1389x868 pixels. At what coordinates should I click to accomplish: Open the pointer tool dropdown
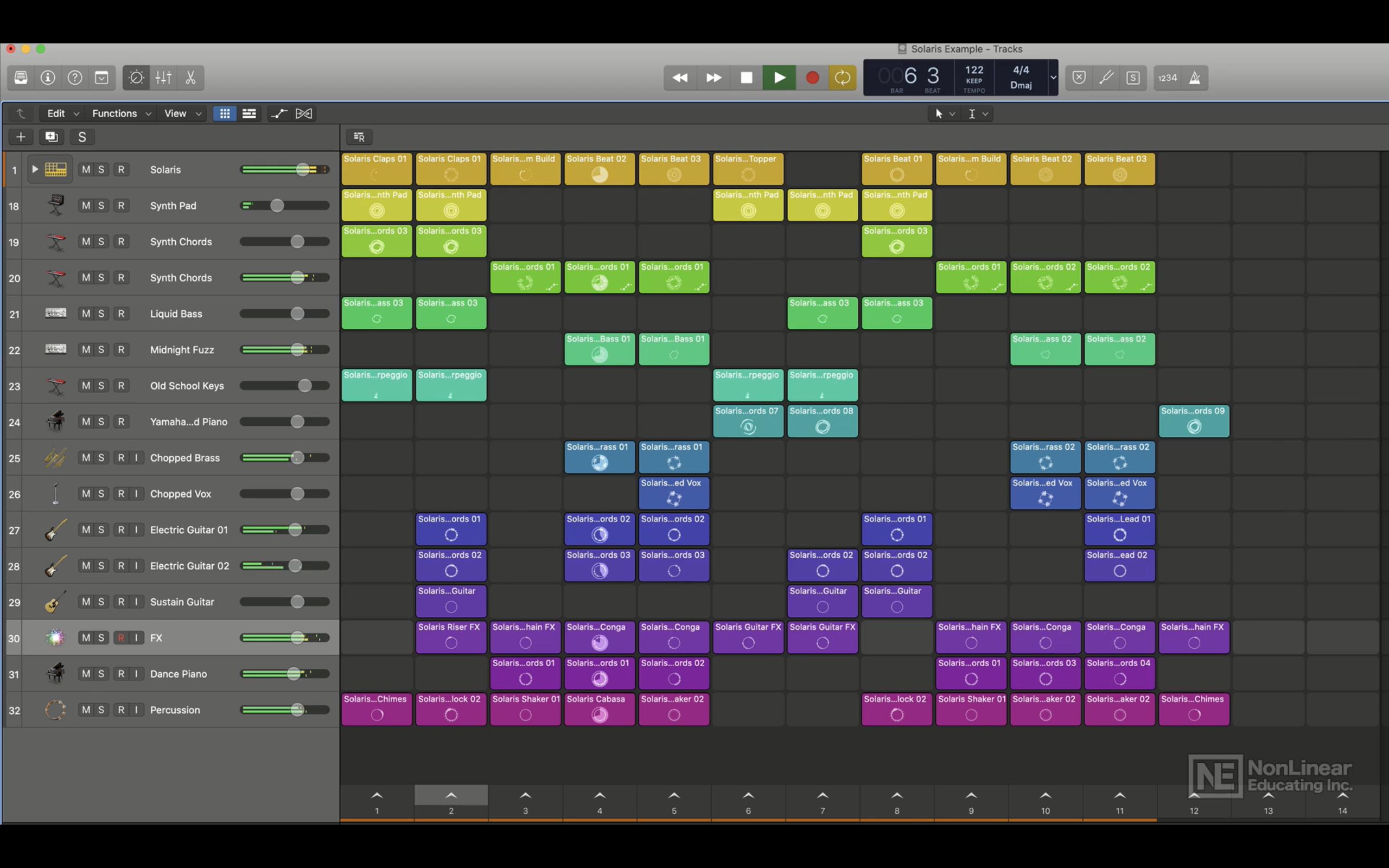(945, 114)
